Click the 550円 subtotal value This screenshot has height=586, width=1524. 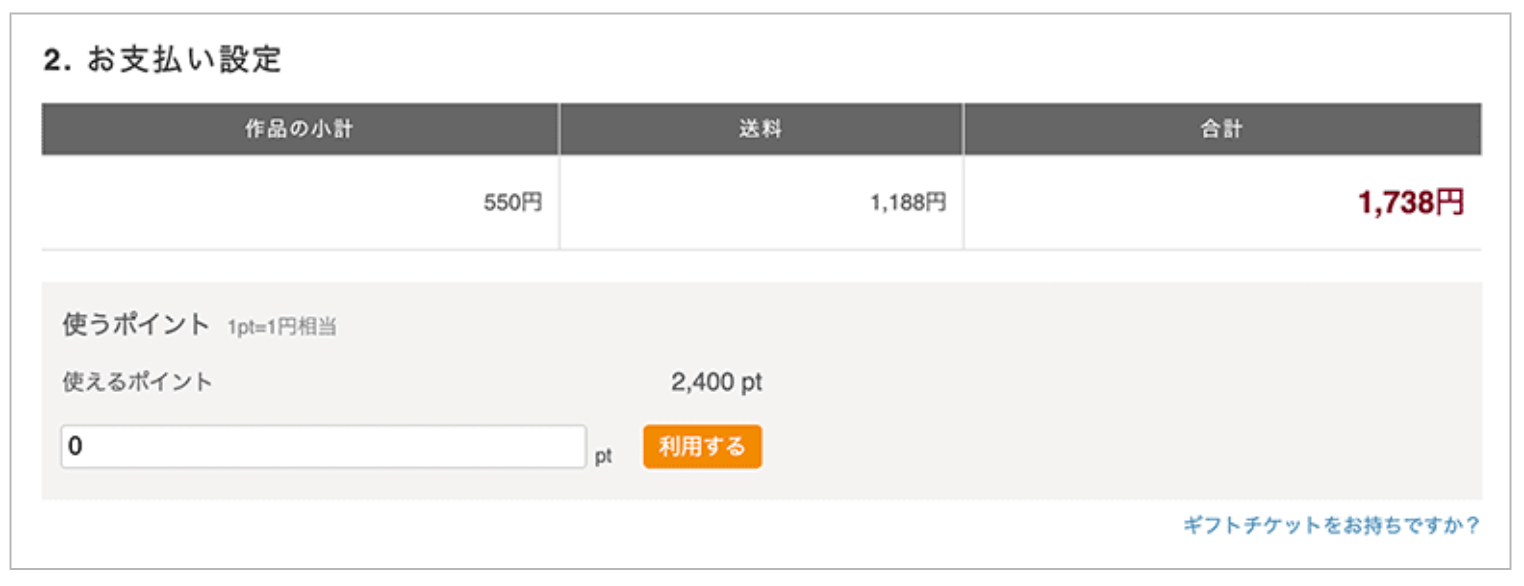point(512,203)
